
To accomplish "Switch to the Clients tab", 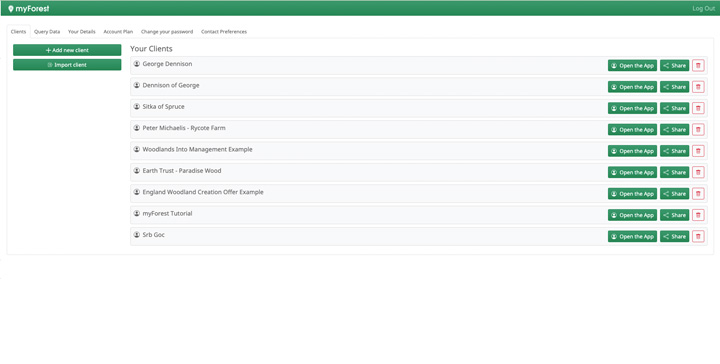I will pos(18,32).
